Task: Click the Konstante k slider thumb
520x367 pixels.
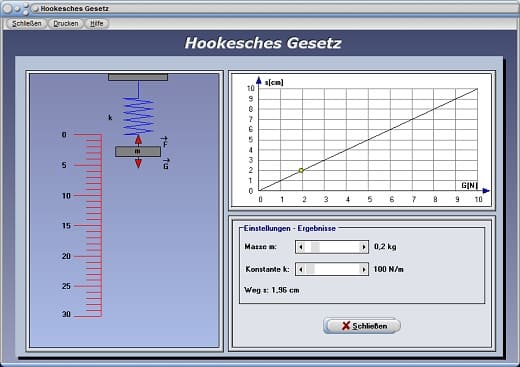Action: (310, 269)
